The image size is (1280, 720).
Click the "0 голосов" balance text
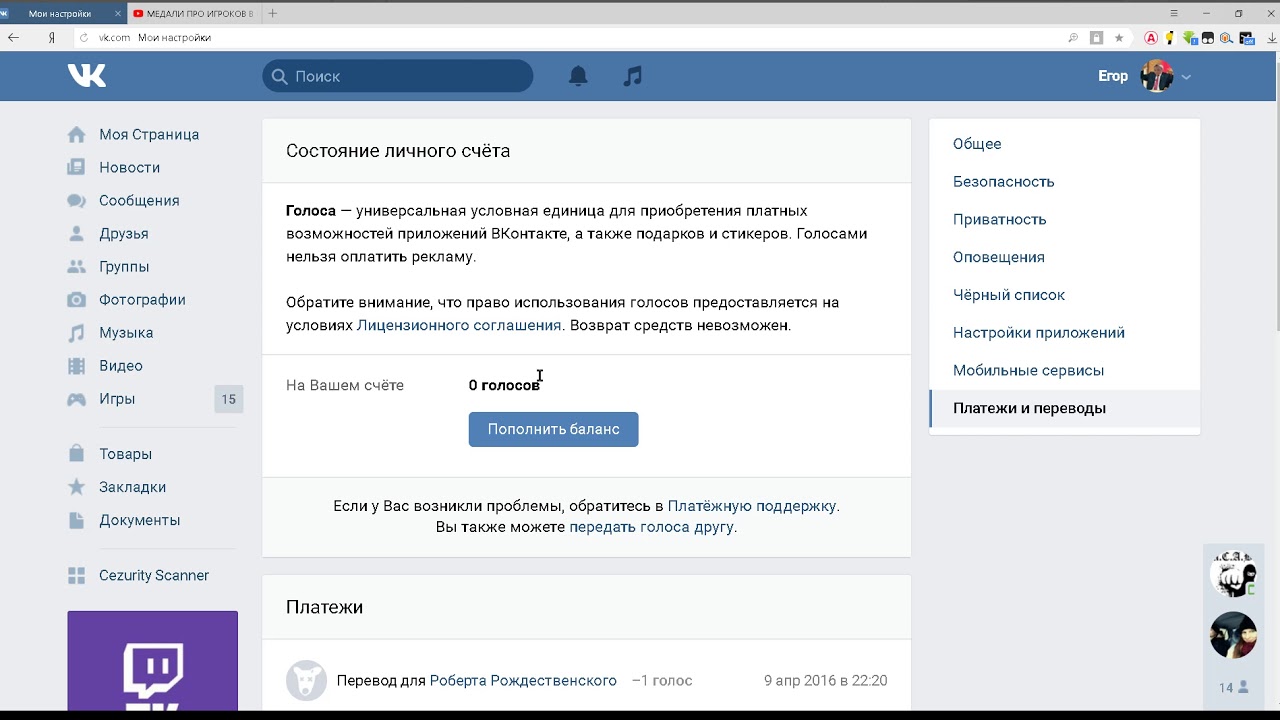point(504,386)
